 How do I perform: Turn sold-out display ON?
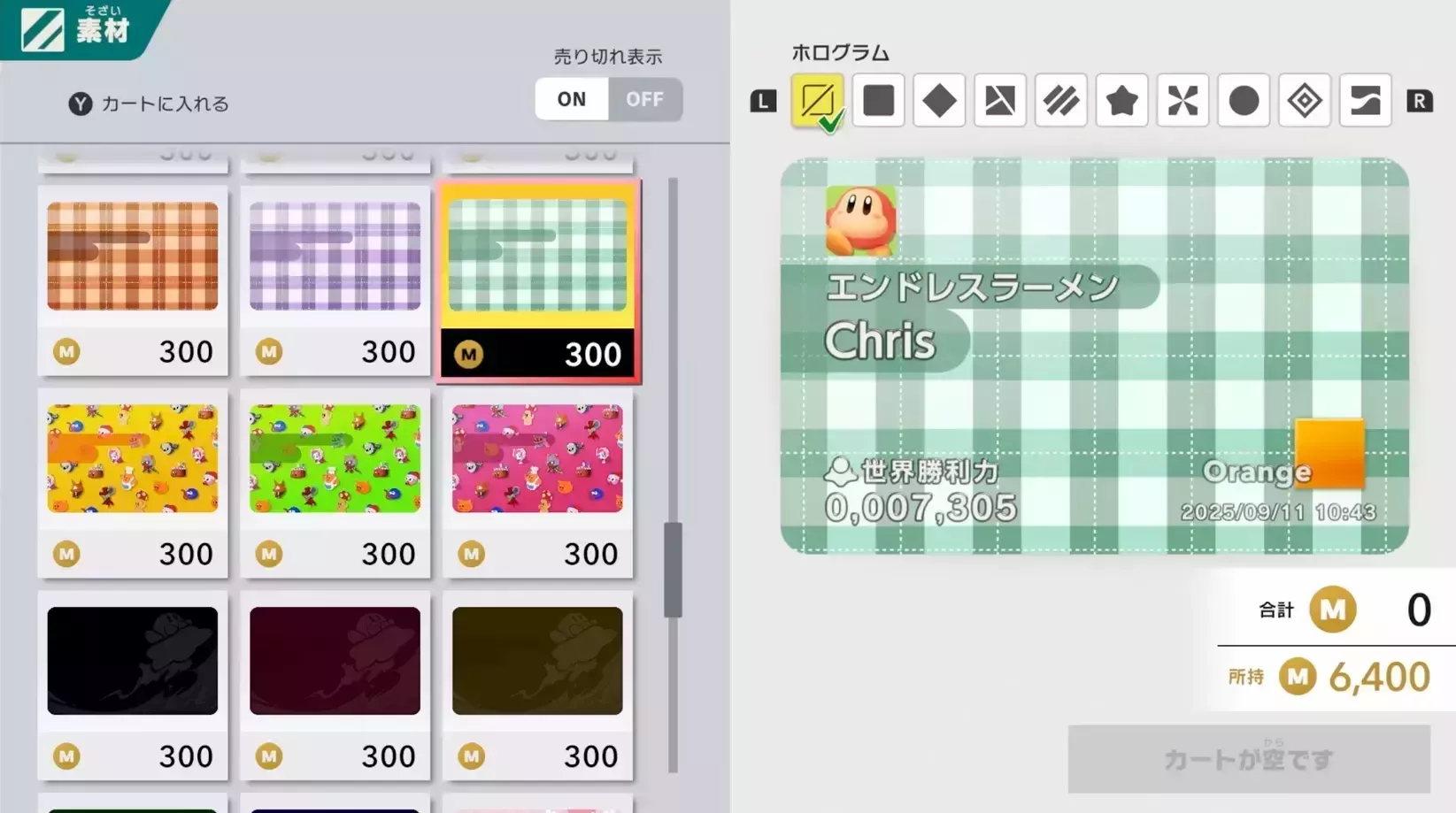pyautogui.click(x=572, y=99)
